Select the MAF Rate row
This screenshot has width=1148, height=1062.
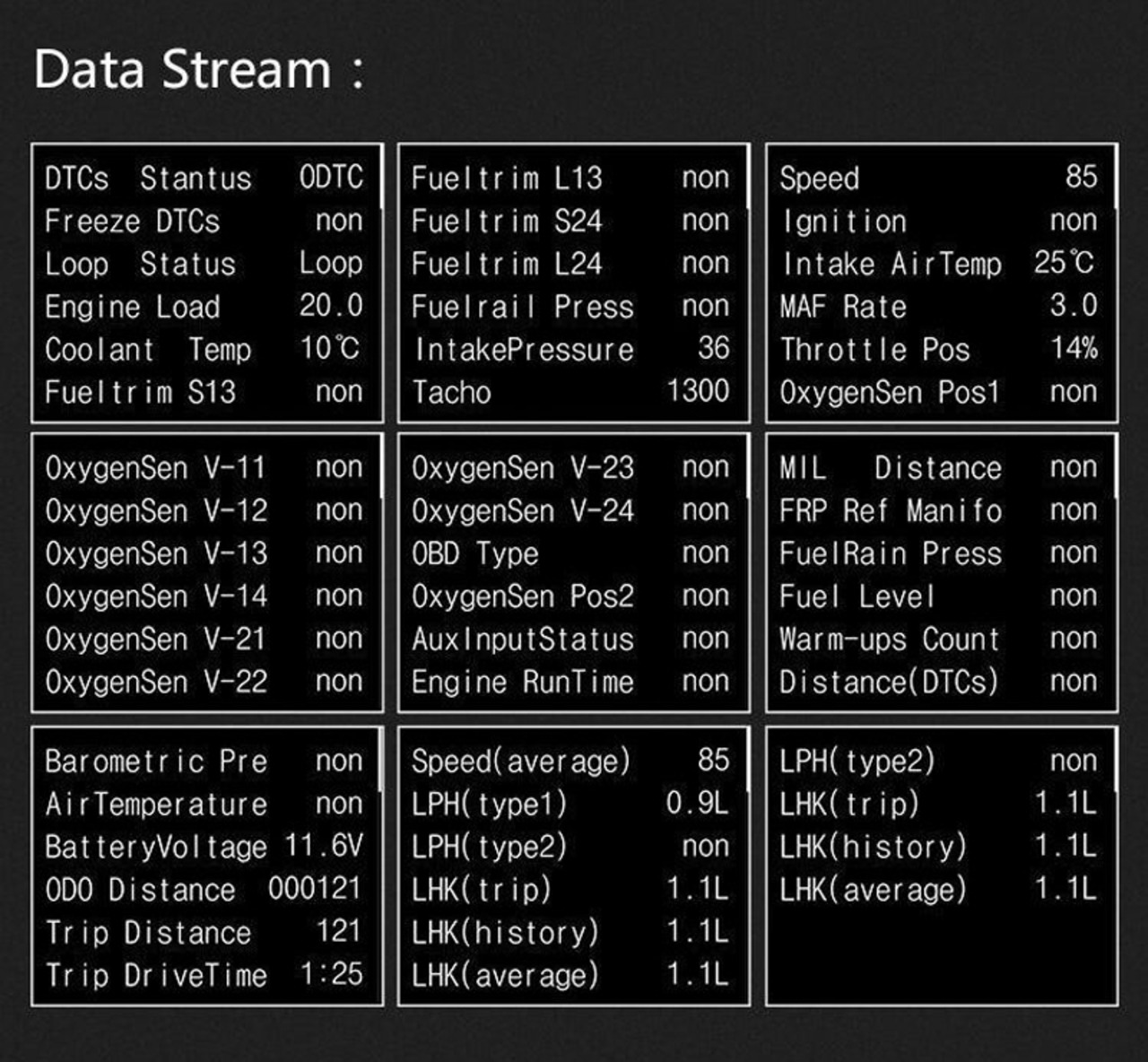tap(939, 307)
